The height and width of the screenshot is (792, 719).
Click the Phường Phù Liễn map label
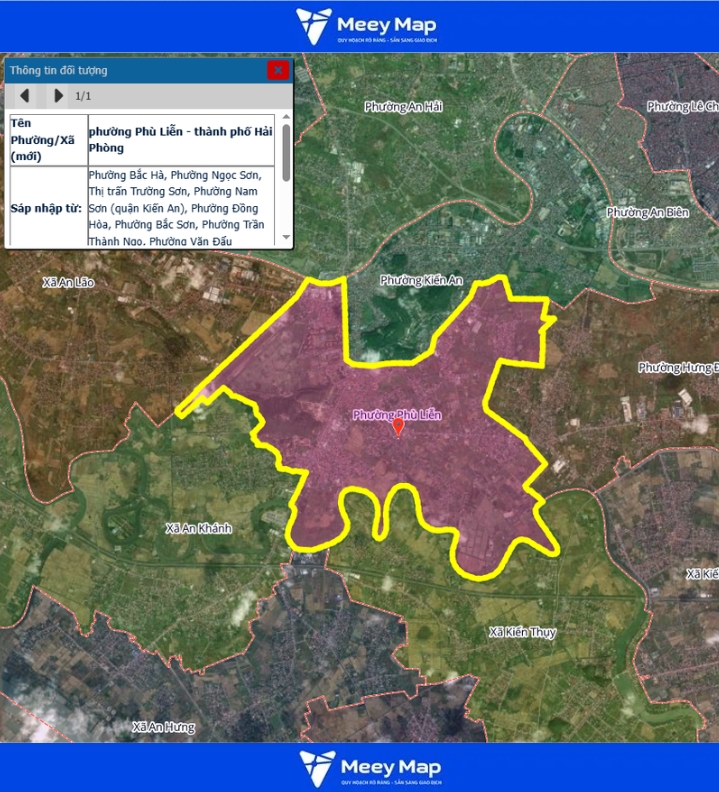pos(396,414)
